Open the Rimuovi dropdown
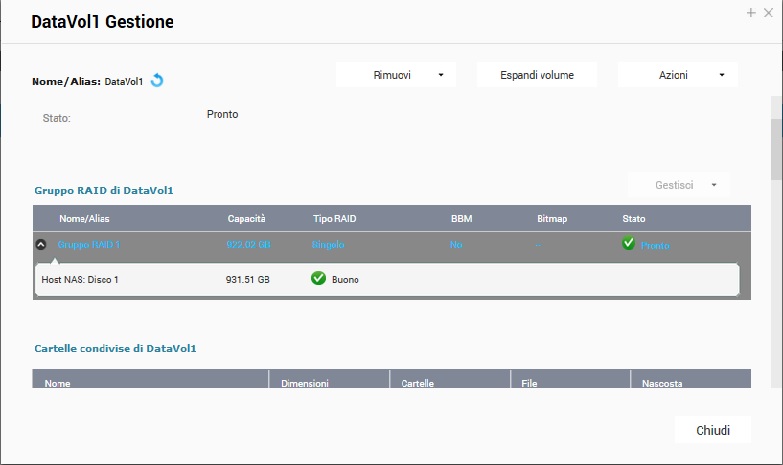 395,75
